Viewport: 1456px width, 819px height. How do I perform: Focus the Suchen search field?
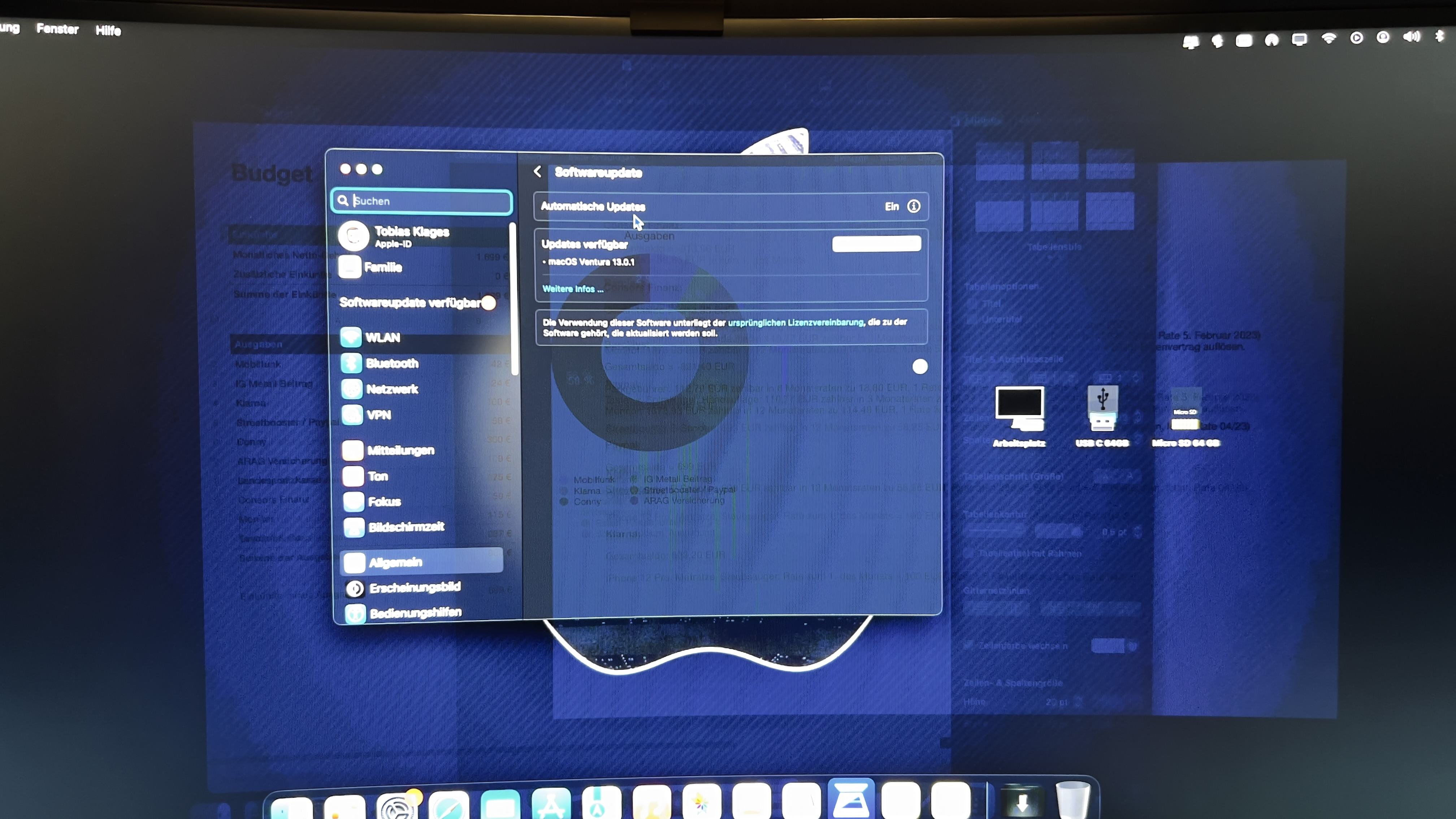422,201
